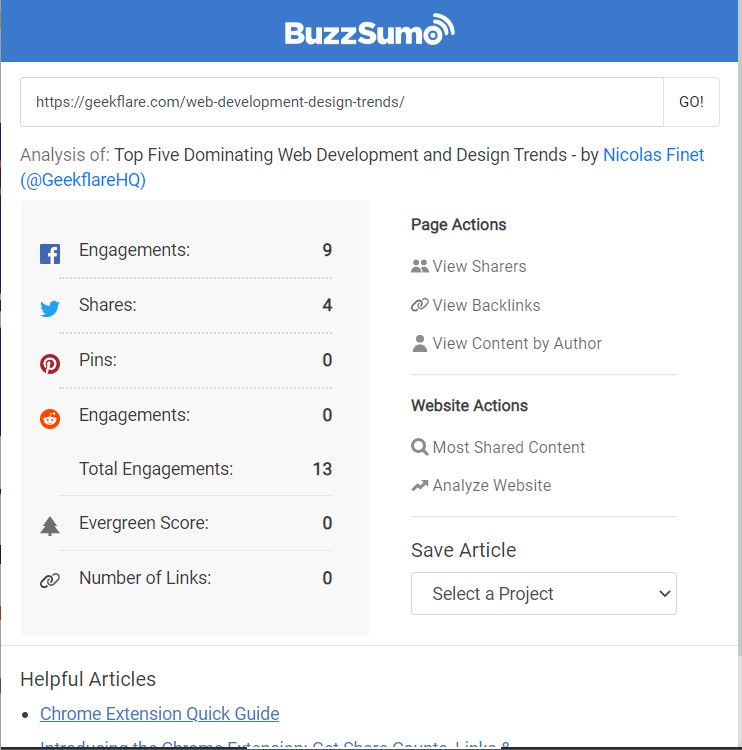Image resolution: width=742 pixels, height=750 pixels.
Task: Click the @GeekflareHQ handle link
Action: click(x=83, y=180)
